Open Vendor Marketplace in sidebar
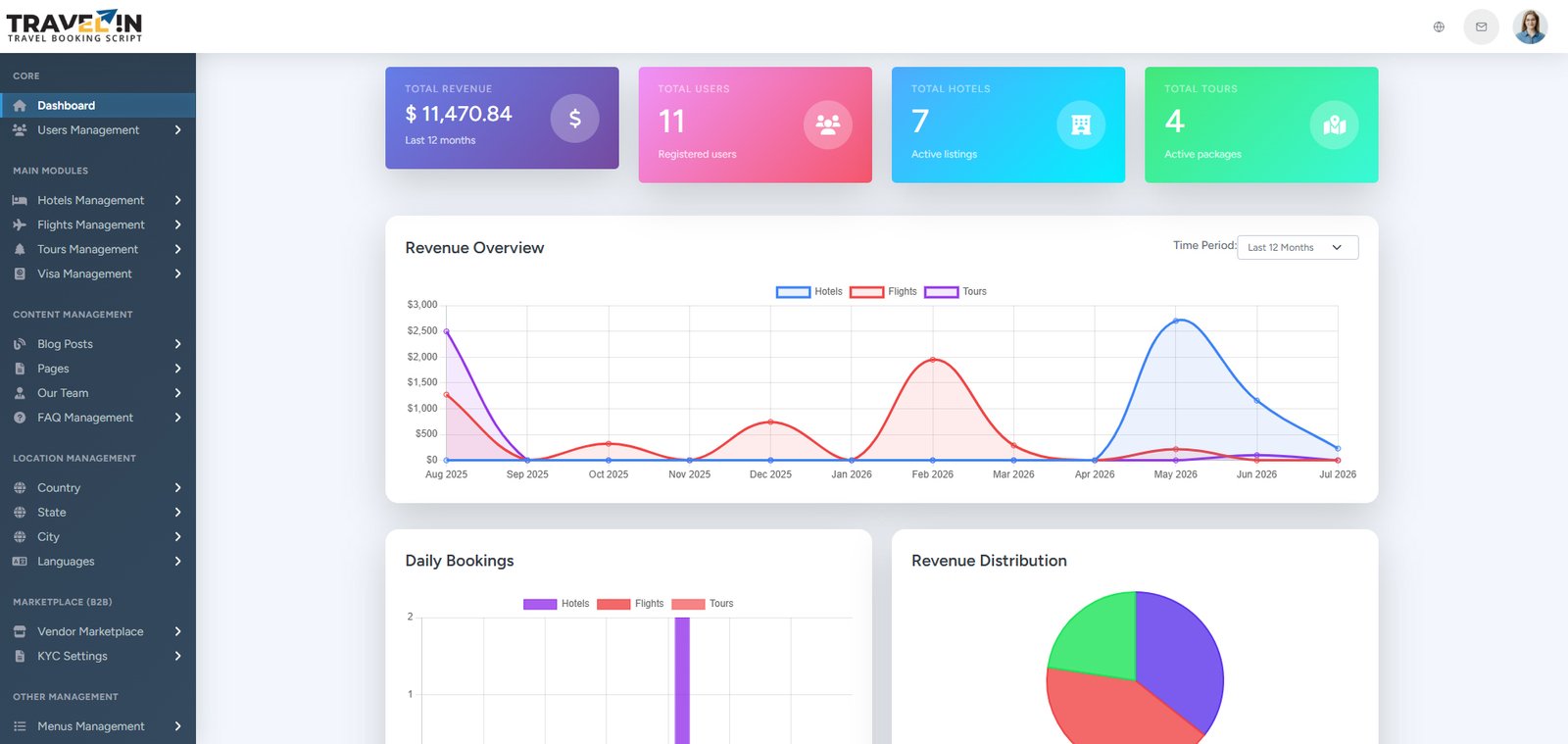Screen dimensions: 1568x744 (x=98, y=632)
